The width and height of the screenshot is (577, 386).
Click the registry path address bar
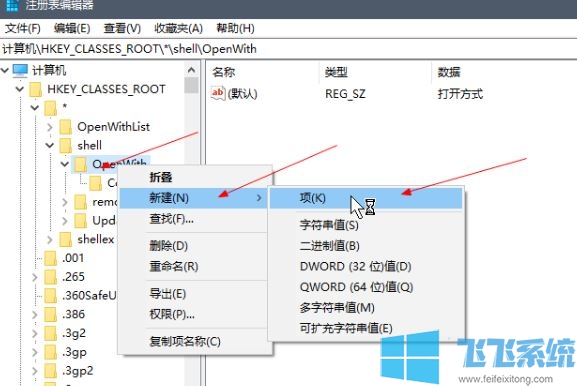click(x=288, y=49)
